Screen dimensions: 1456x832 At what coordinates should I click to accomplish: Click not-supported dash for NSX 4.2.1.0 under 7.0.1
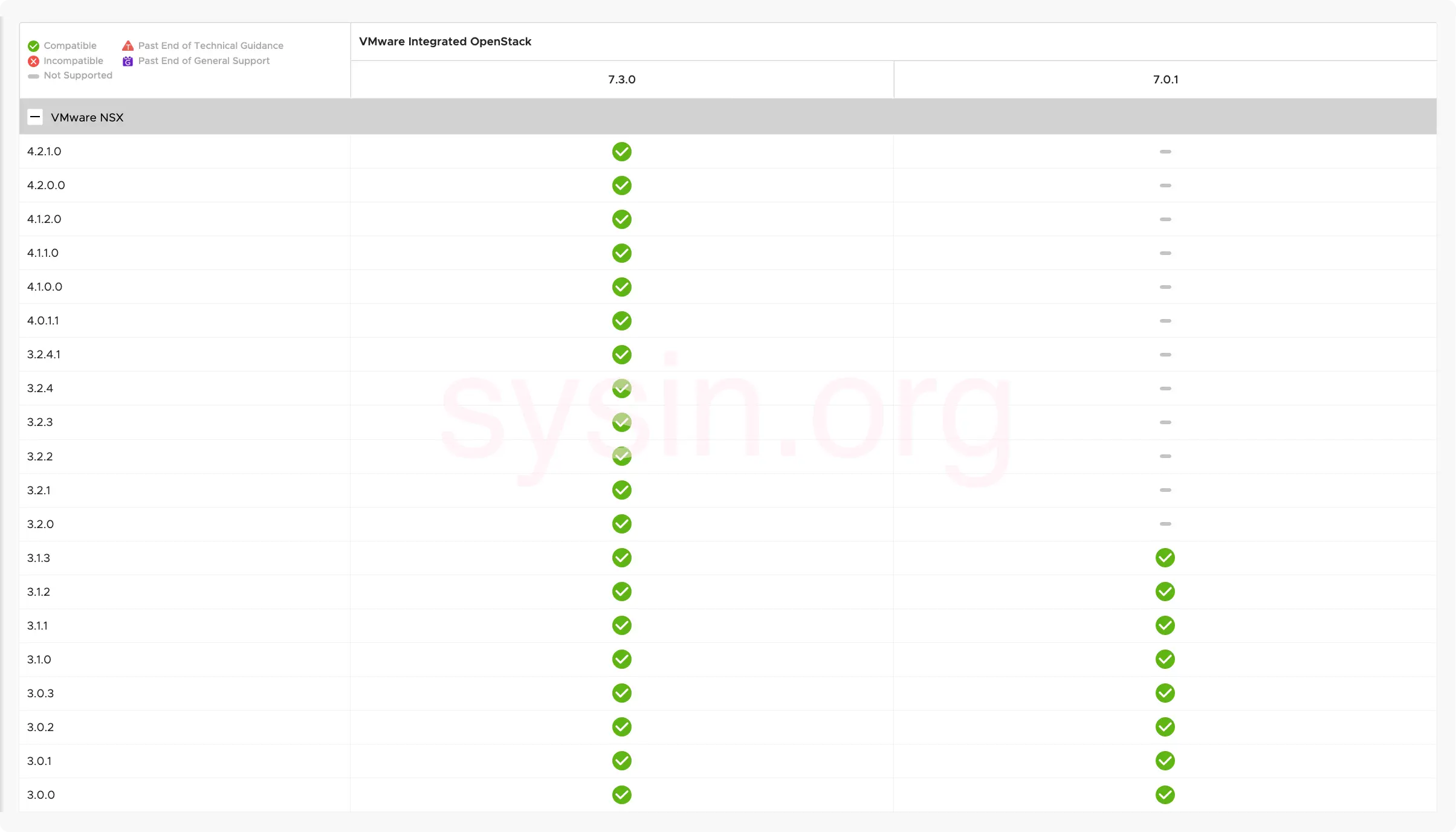point(1165,152)
